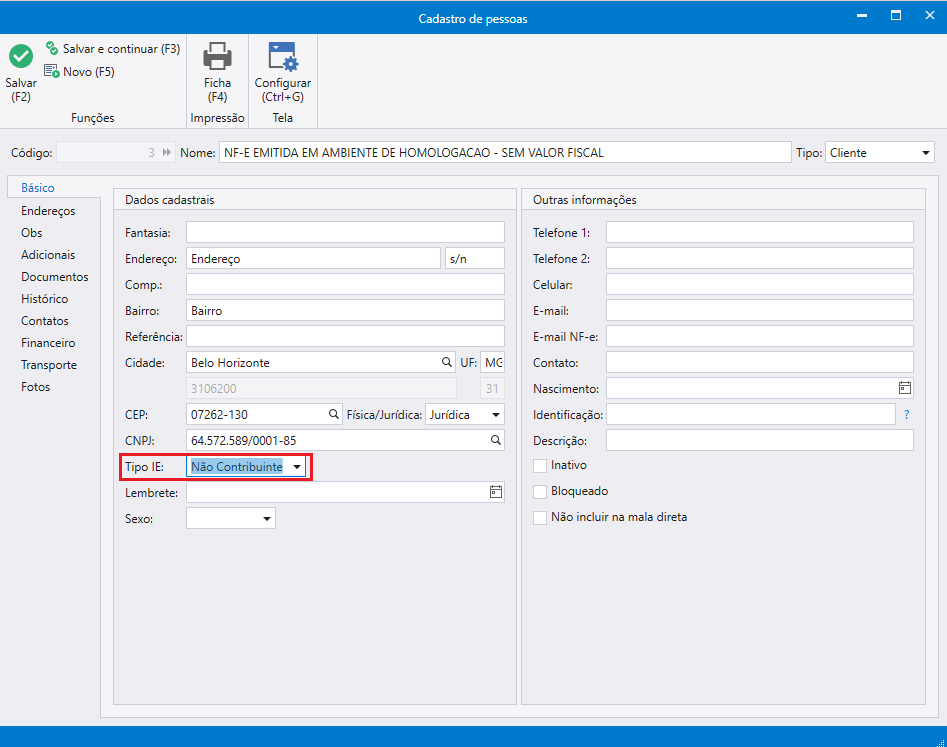Switch to the Contatos tab
Image resolution: width=947 pixels, height=747 pixels.
coord(45,321)
